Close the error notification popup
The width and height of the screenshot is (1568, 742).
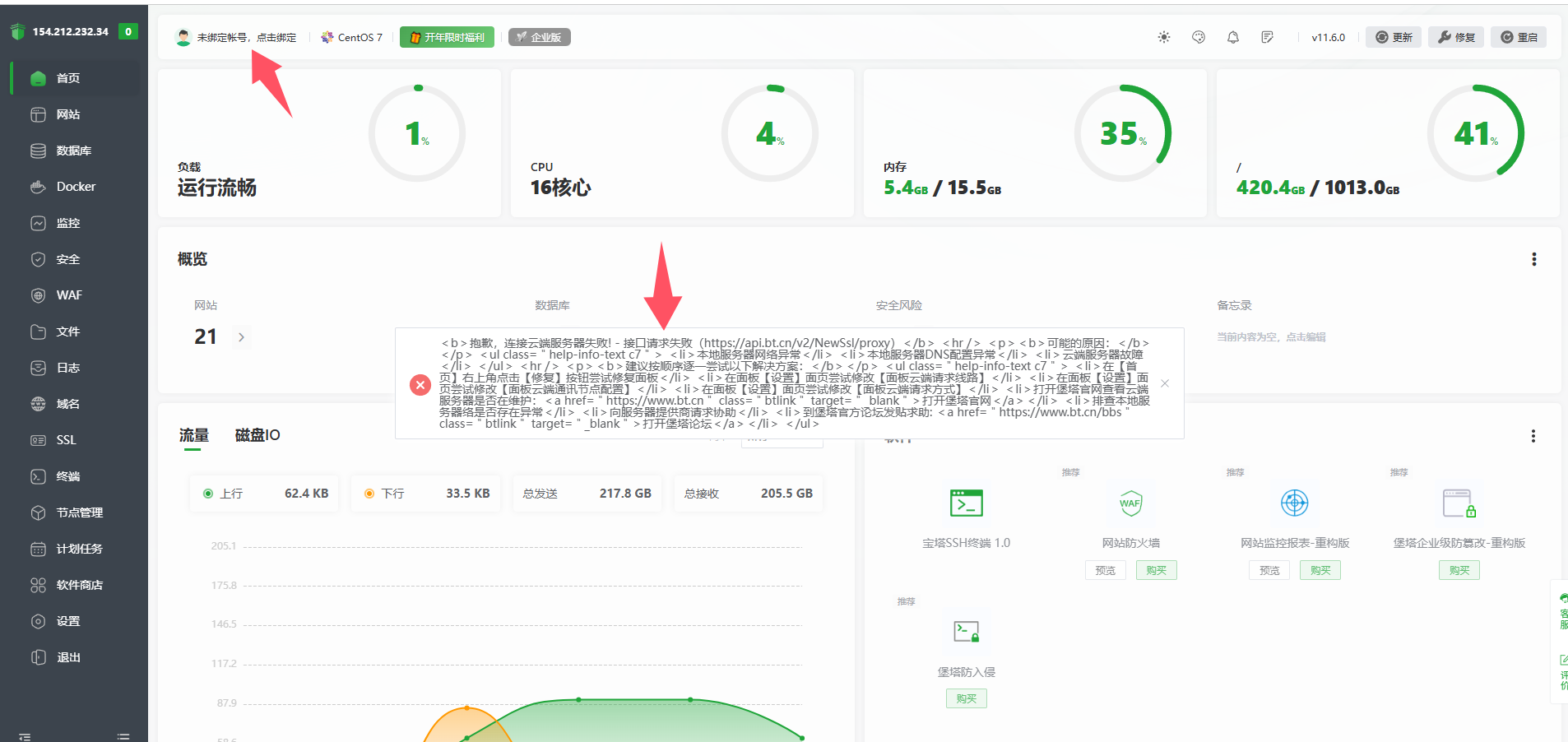tap(1165, 383)
